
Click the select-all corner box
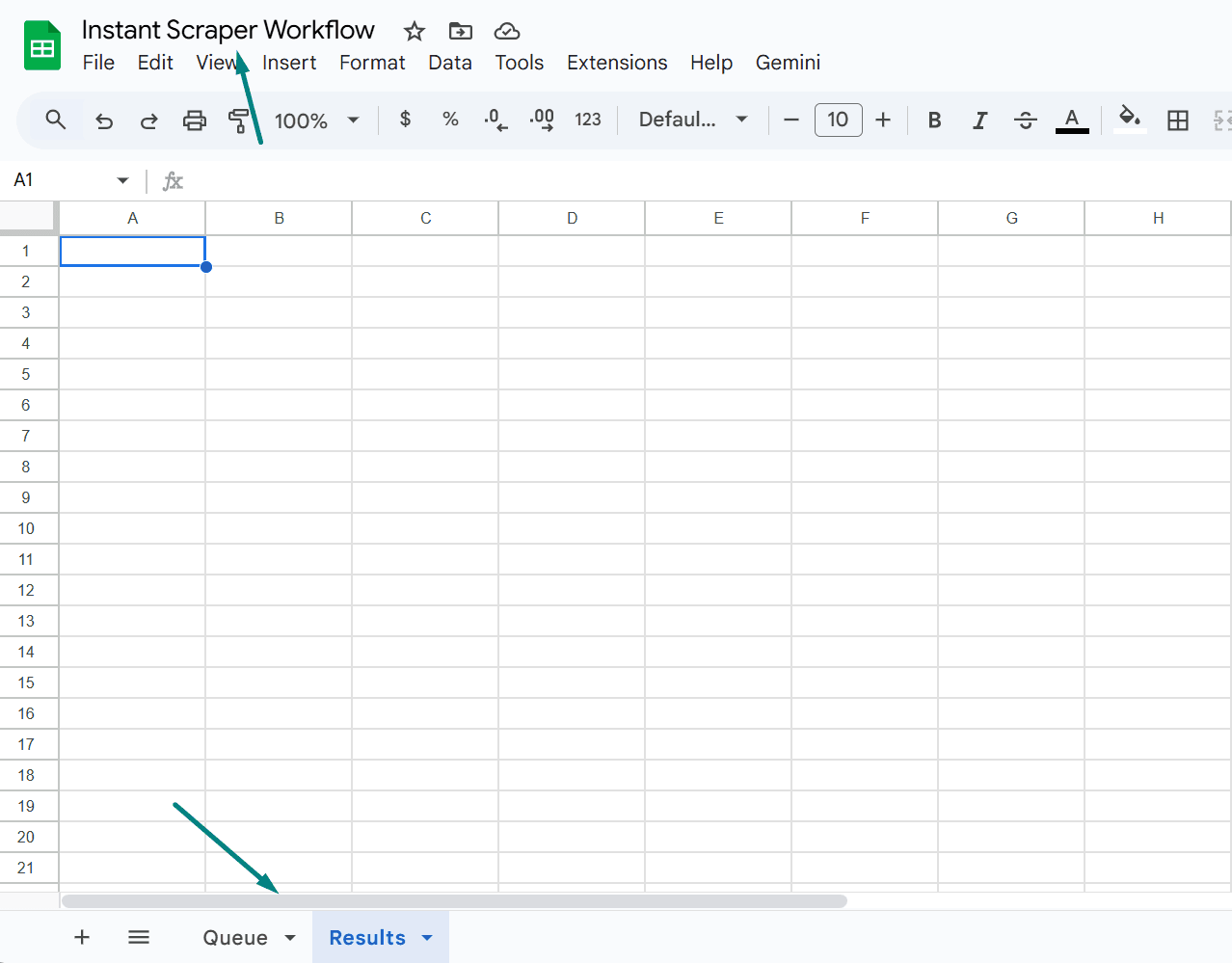(28, 217)
